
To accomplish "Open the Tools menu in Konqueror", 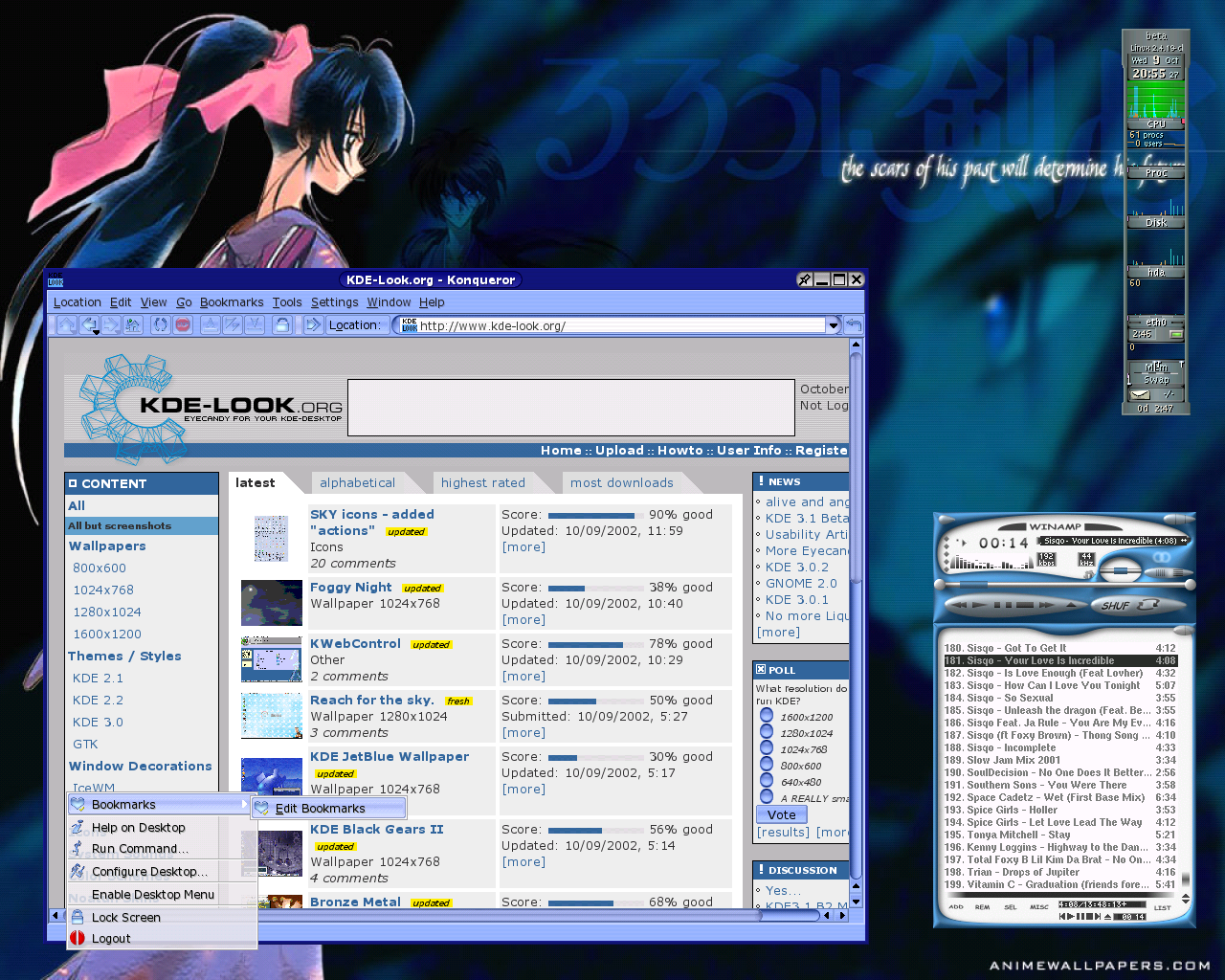I will pos(287,302).
